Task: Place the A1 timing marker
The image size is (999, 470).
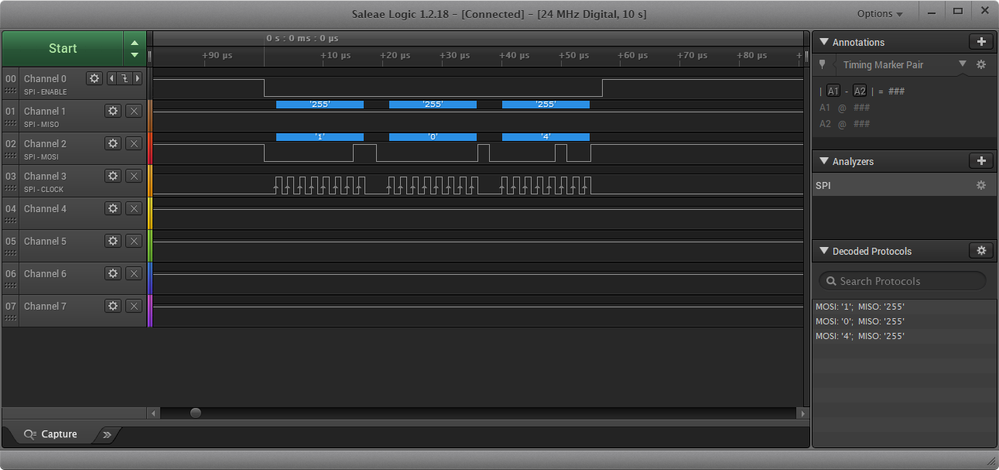Action: (x=833, y=91)
